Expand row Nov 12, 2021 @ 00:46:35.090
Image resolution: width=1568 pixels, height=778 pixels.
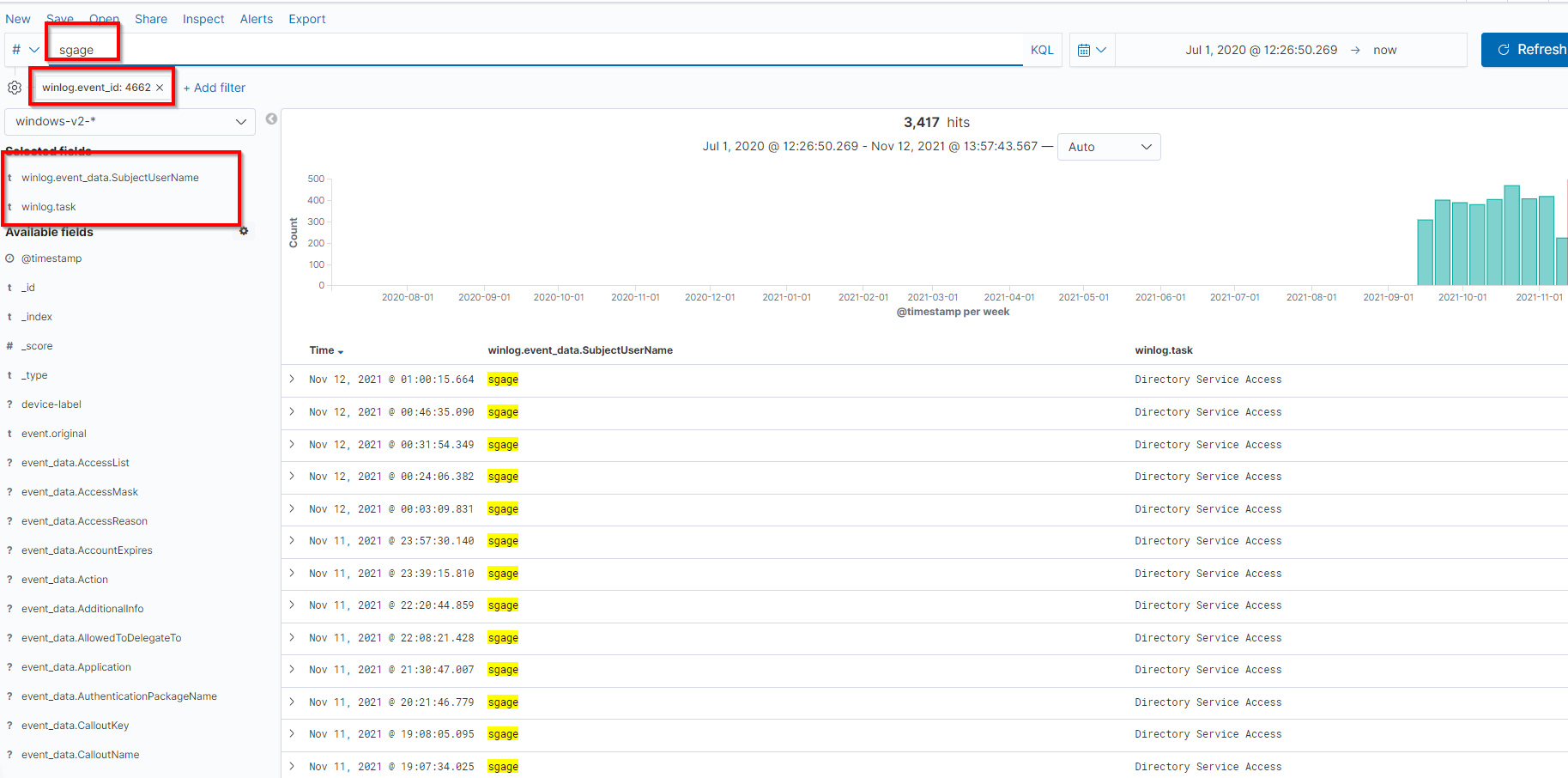292,412
